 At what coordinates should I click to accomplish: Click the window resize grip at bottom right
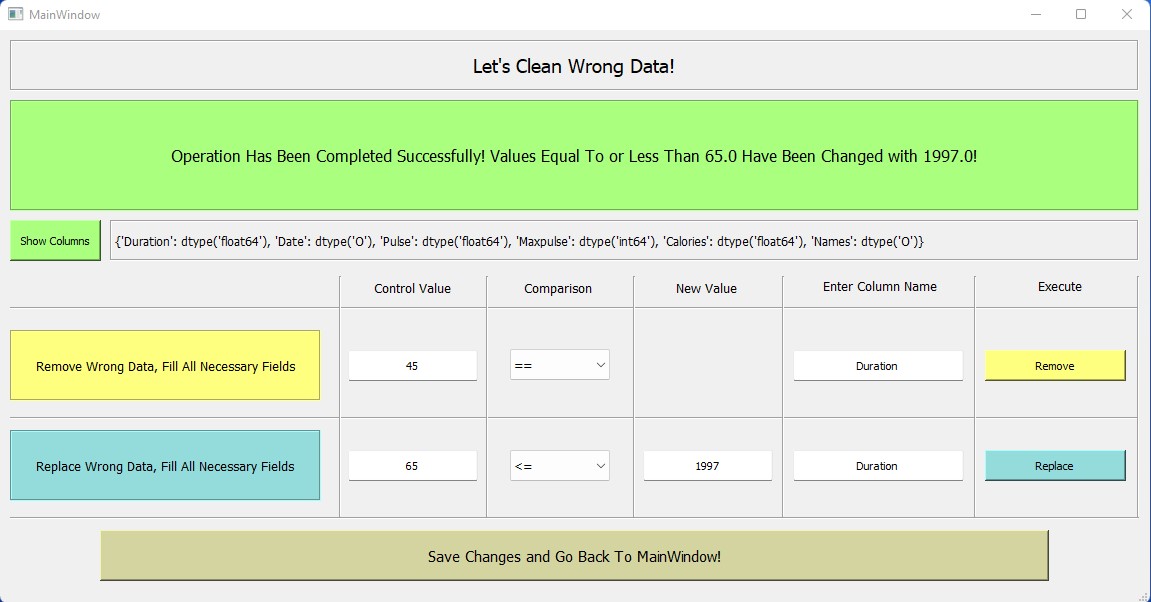pos(1144,596)
